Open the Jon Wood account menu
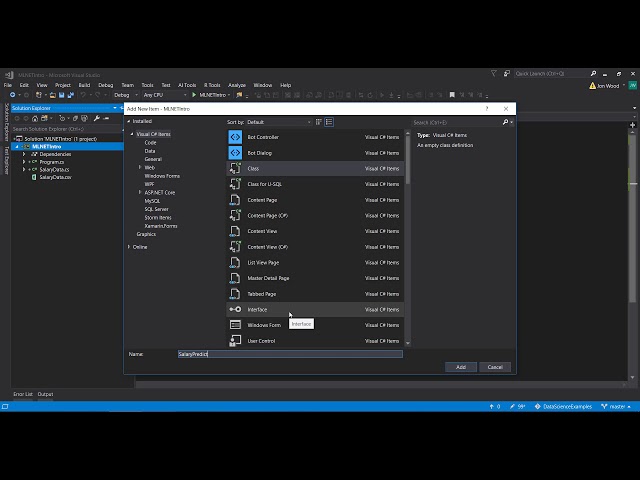The image size is (640, 480). coord(608,86)
